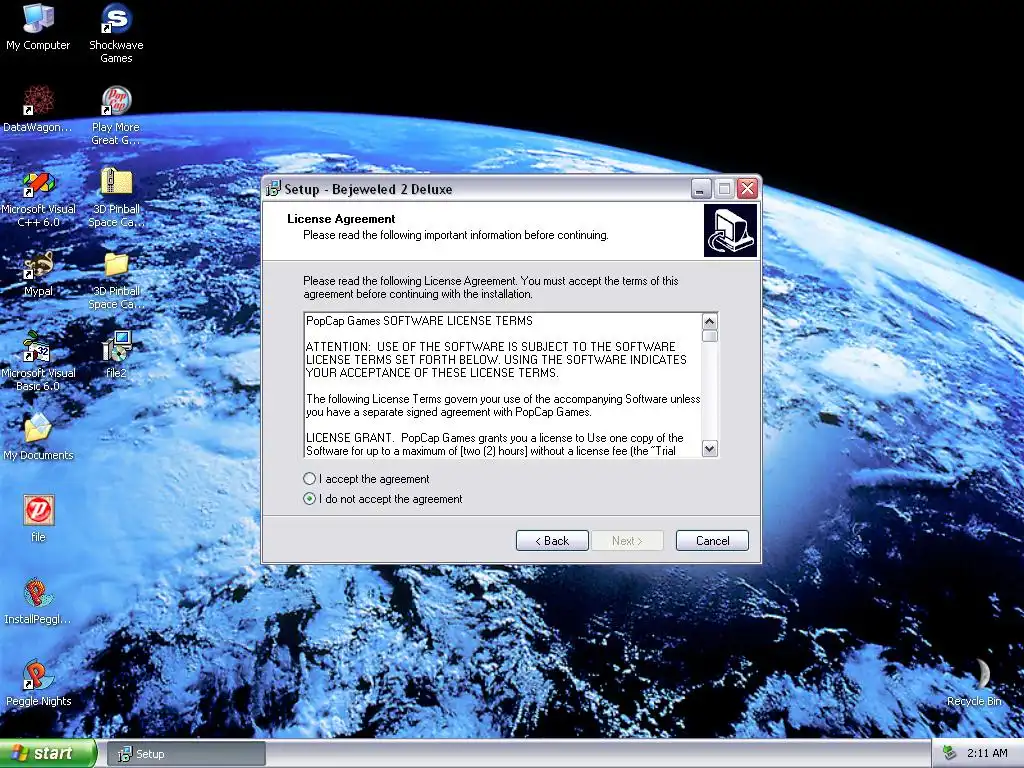Choose 'I do not accept the agreement'
This screenshot has width=1024, height=768.
[x=383, y=499]
